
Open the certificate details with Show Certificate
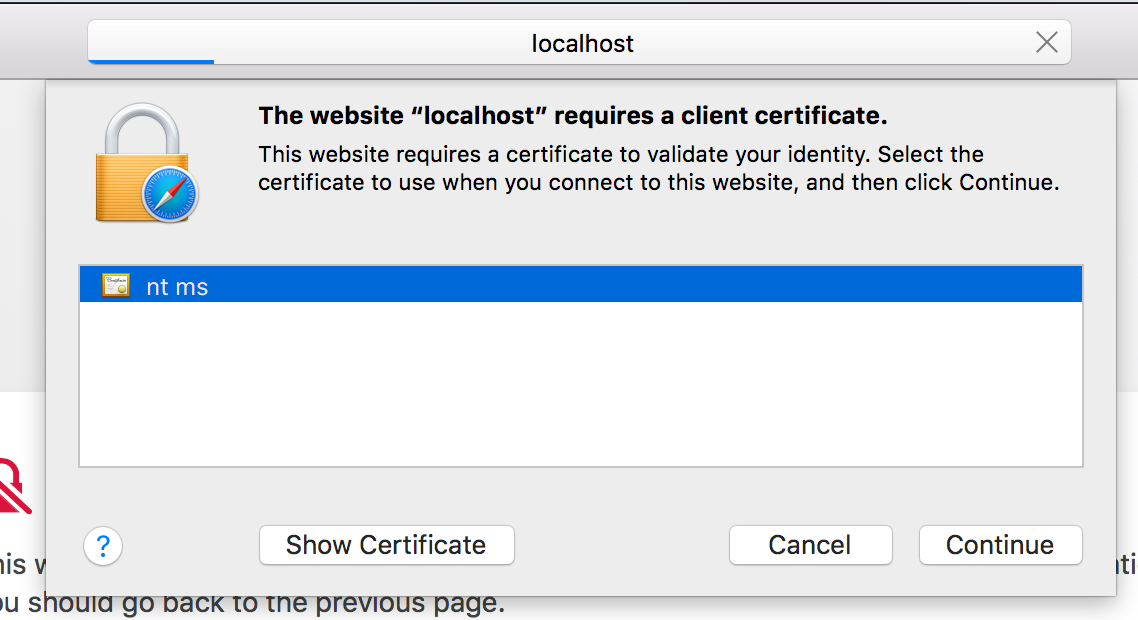coord(386,545)
